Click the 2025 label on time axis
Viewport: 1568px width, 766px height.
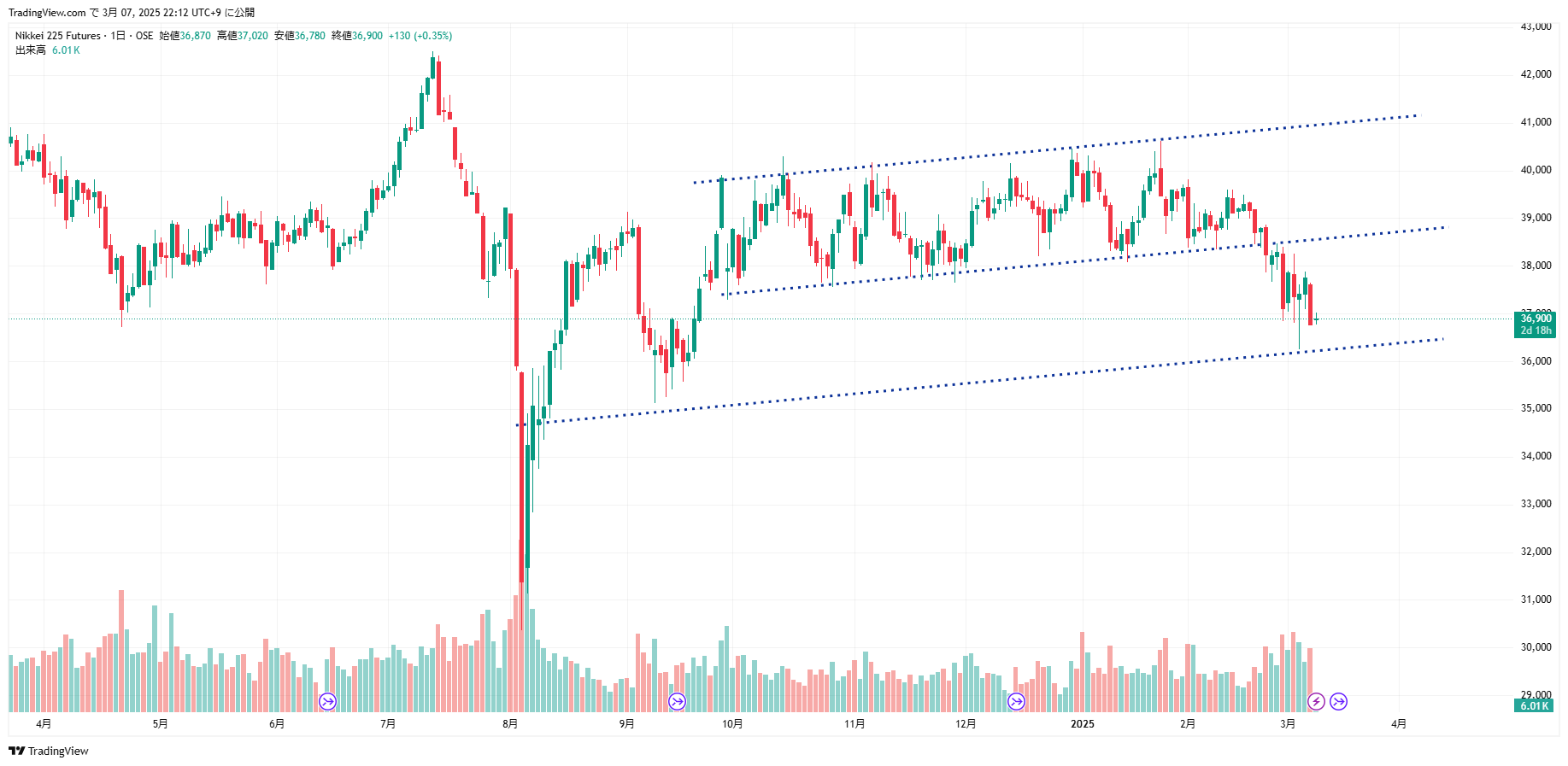click(x=1082, y=724)
